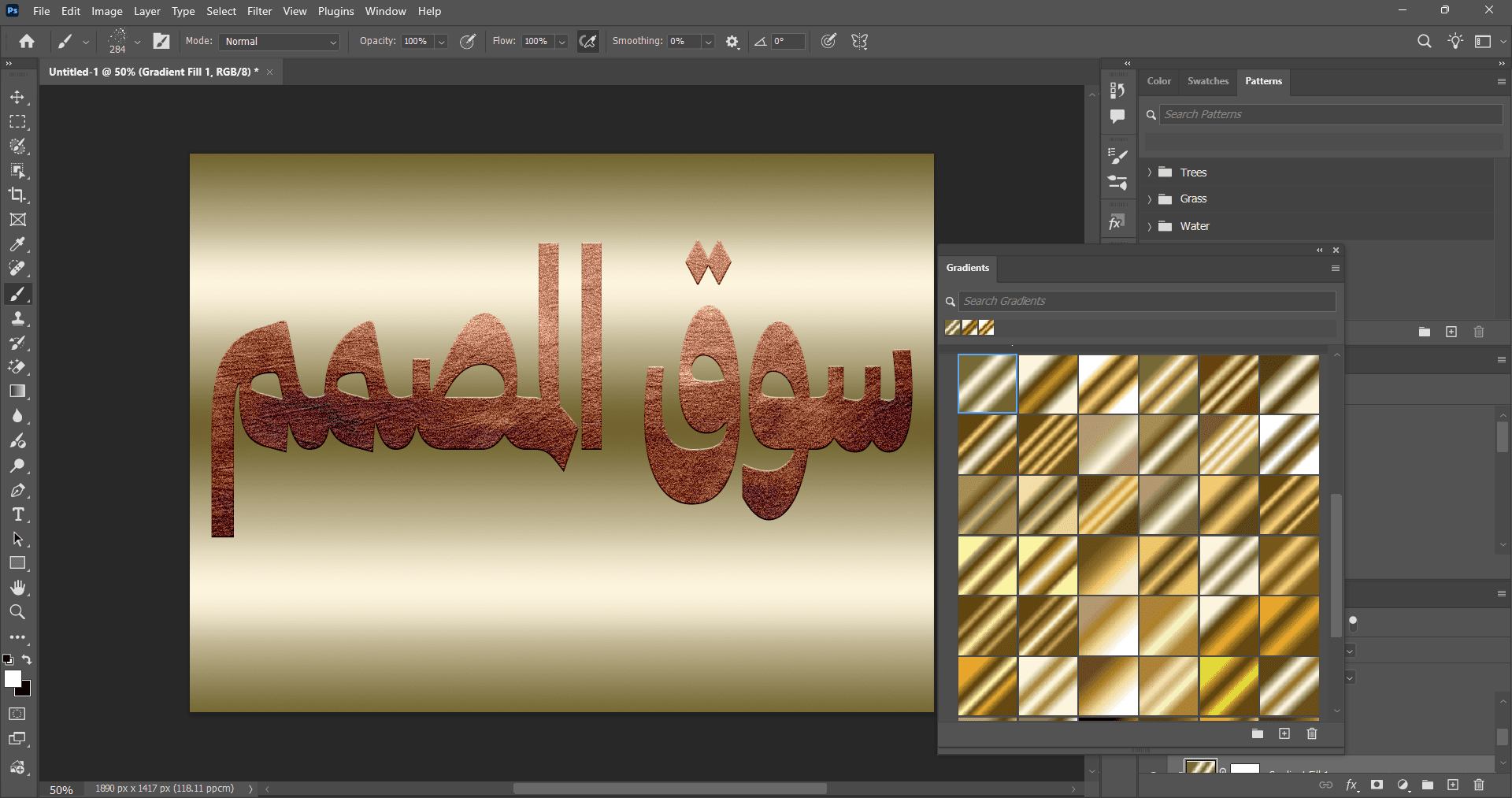Open the Layer menu
The width and height of the screenshot is (1512, 798).
[x=146, y=11]
